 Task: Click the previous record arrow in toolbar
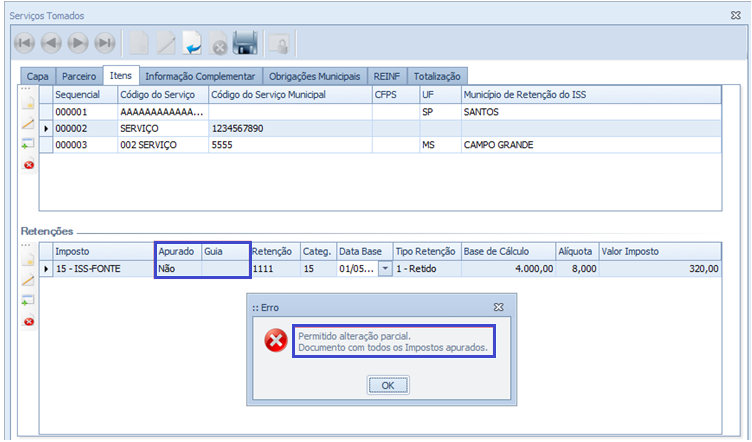pos(50,43)
